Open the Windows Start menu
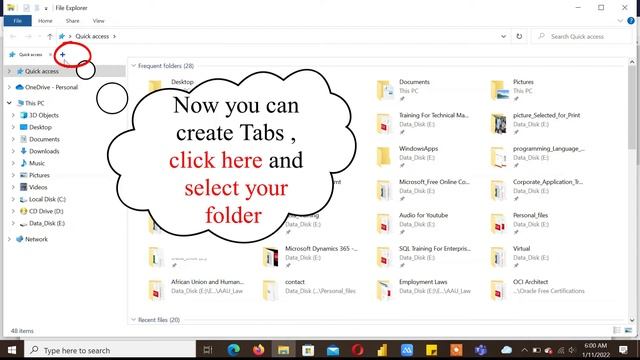The width and height of the screenshot is (640, 360). tap(12, 350)
